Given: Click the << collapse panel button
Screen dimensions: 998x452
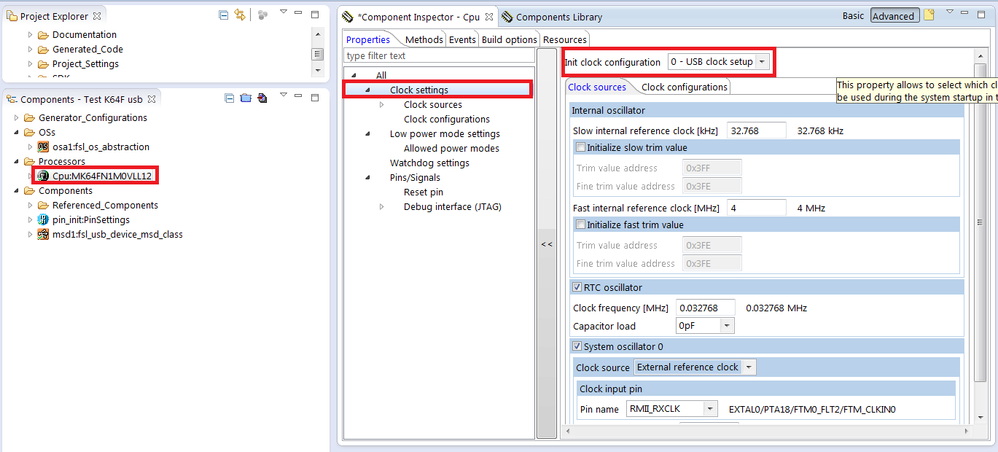Looking at the screenshot, I should pyautogui.click(x=547, y=244).
